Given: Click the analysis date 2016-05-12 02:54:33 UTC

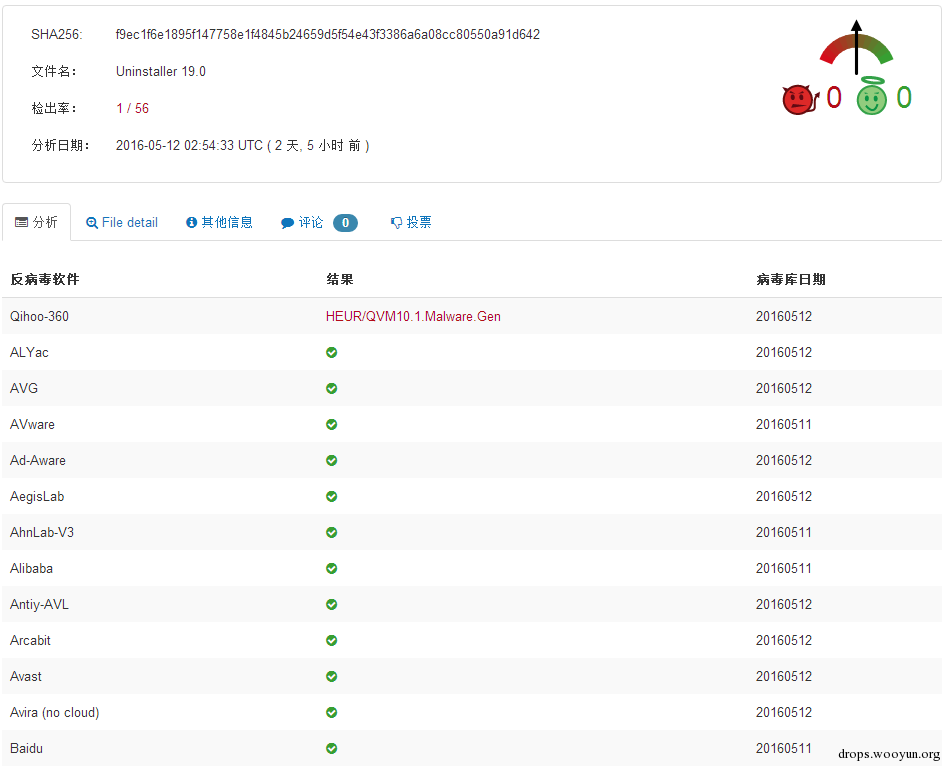Looking at the screenshot, I should click(189, 145).
